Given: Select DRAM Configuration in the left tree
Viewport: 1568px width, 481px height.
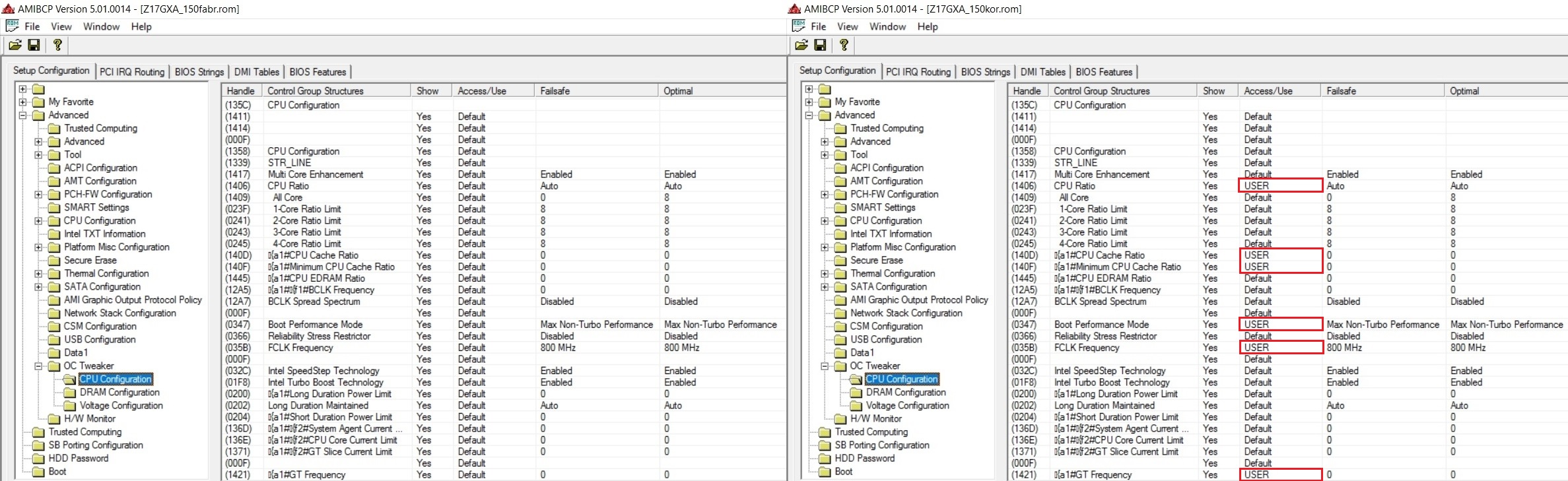Looking at the screenshot, I should point(119,393).
